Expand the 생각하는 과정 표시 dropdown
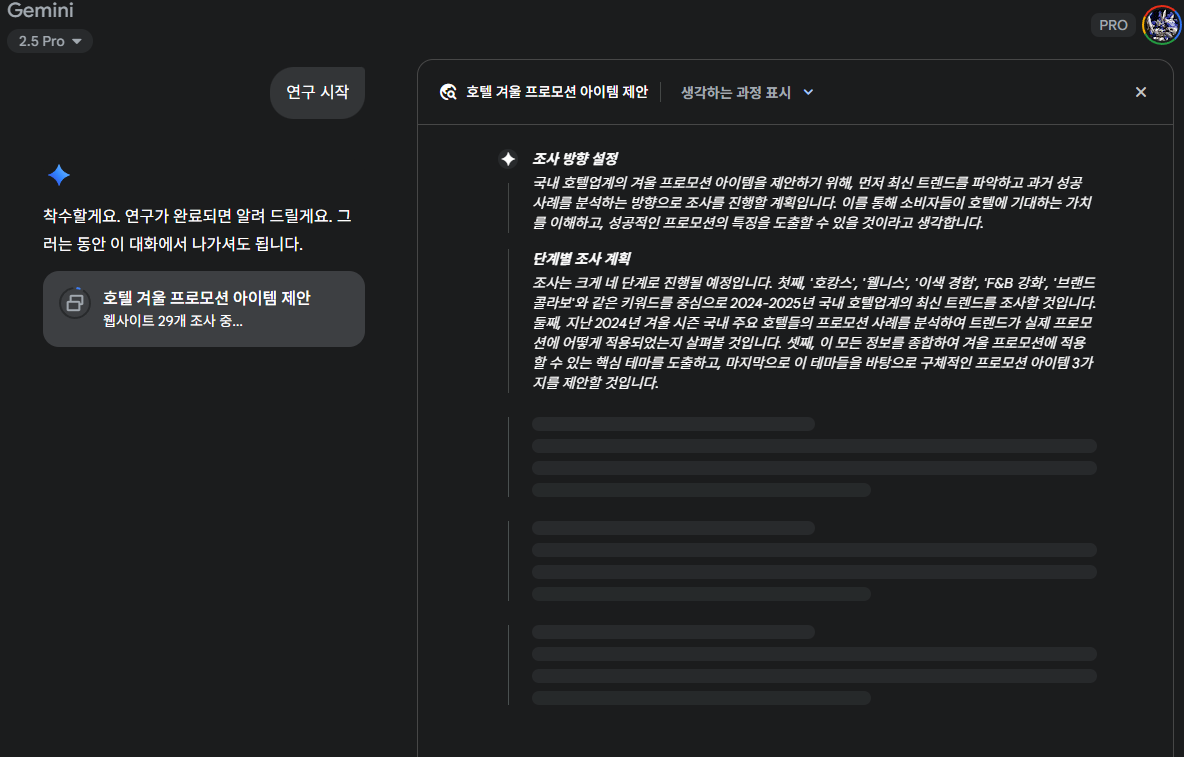 (747, 92)
